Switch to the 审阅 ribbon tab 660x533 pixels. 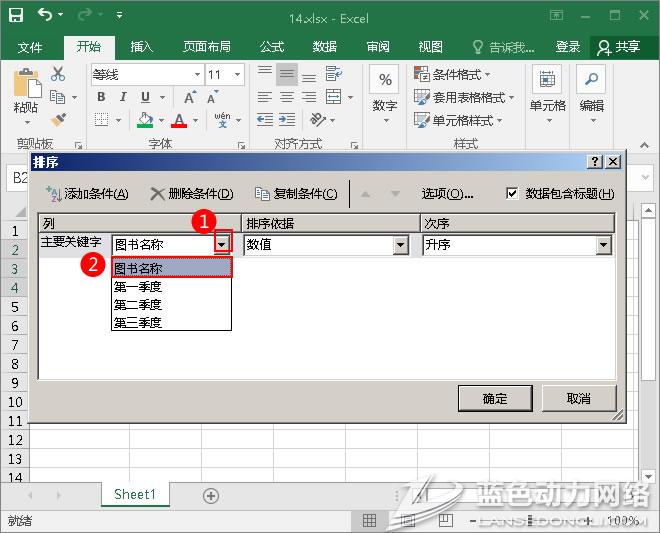click(378, 46)
